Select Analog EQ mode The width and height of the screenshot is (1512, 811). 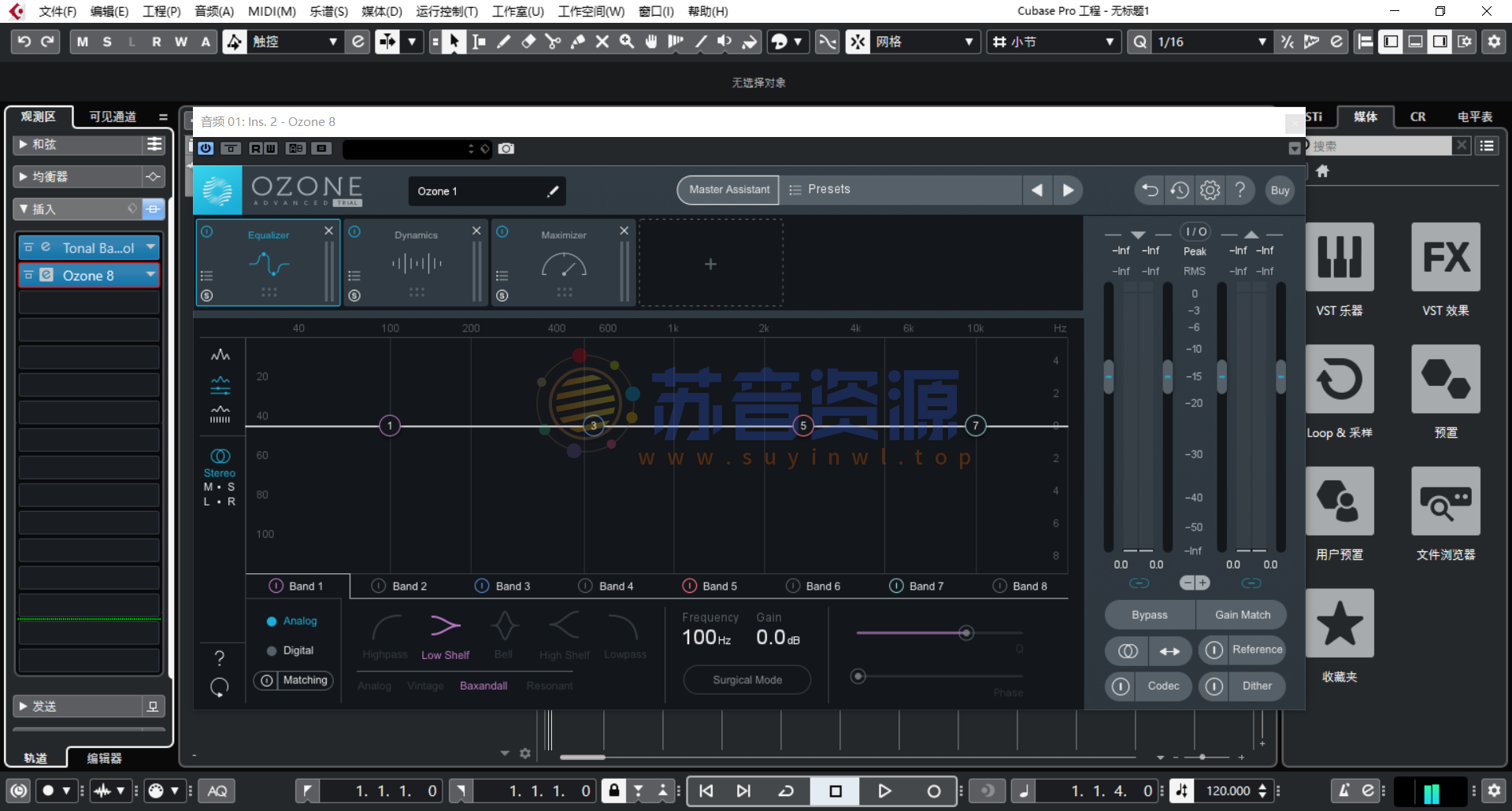pos(292,621)
